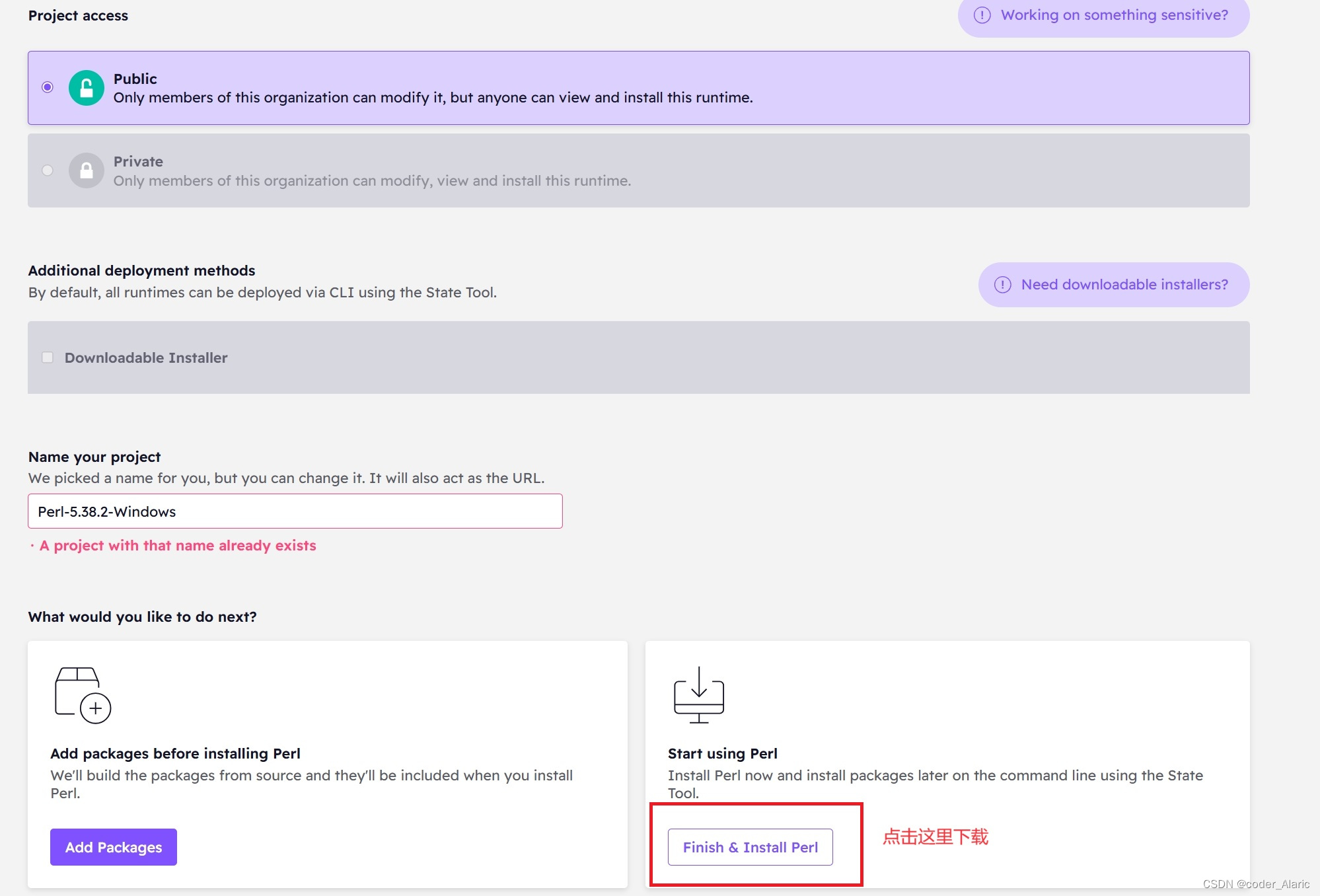Click the 'What would you like to do next?' heading

(143, 616)
